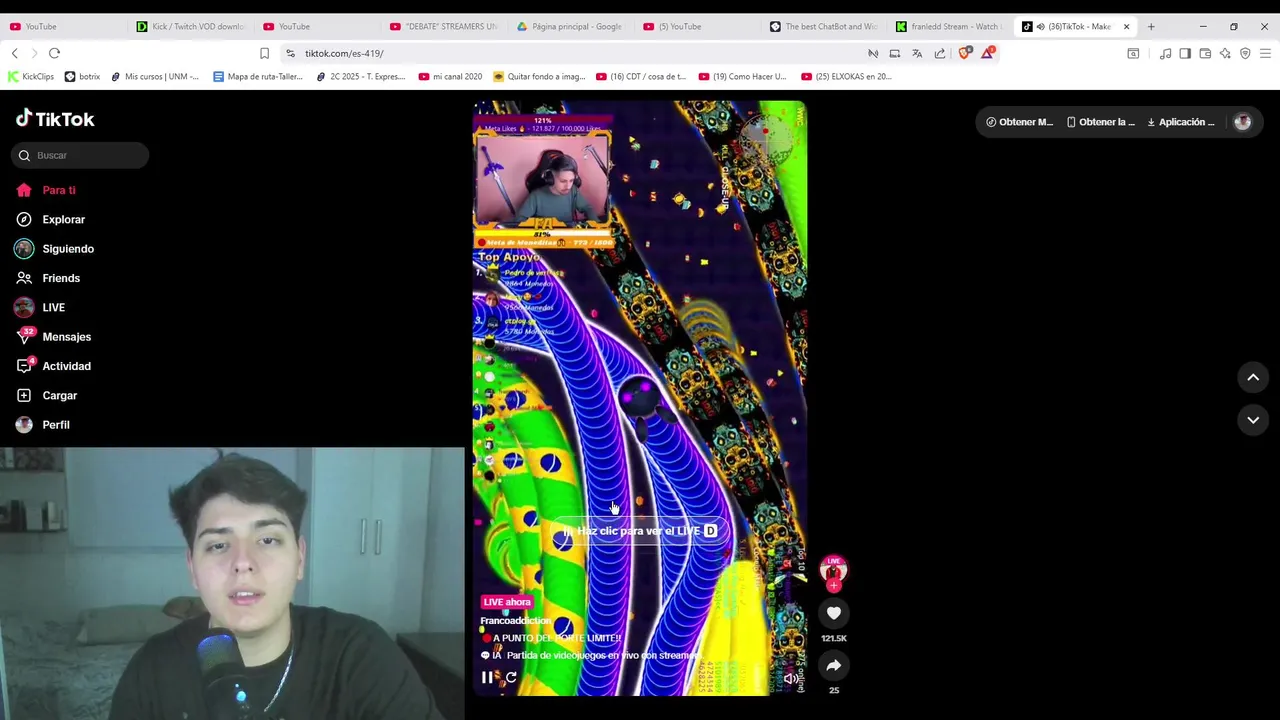Click the Aplicación download button
Image resolution: width=1280 pixels, height=720 pixels.
pos(1180,122)
